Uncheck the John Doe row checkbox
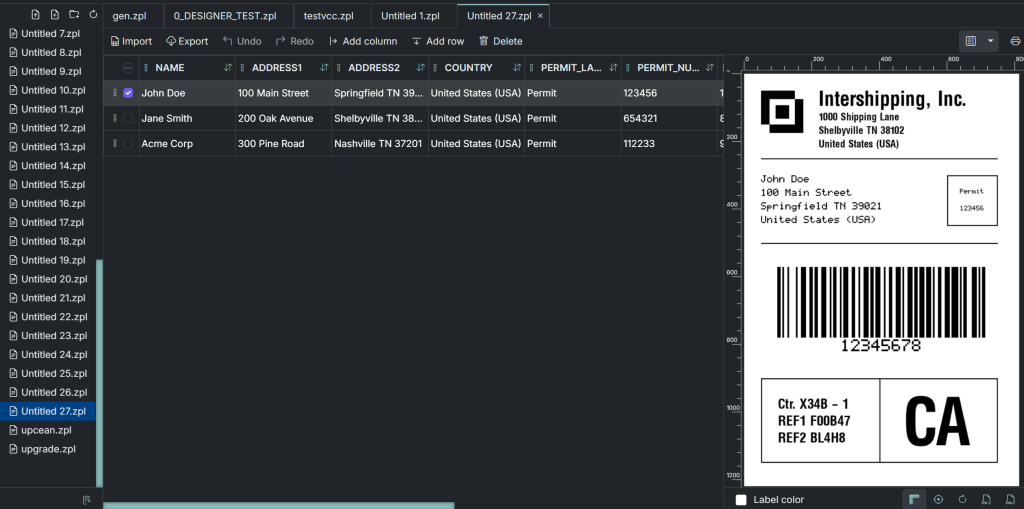The height and width of the screenshot is (509, 1024). [x=128, y=93]
